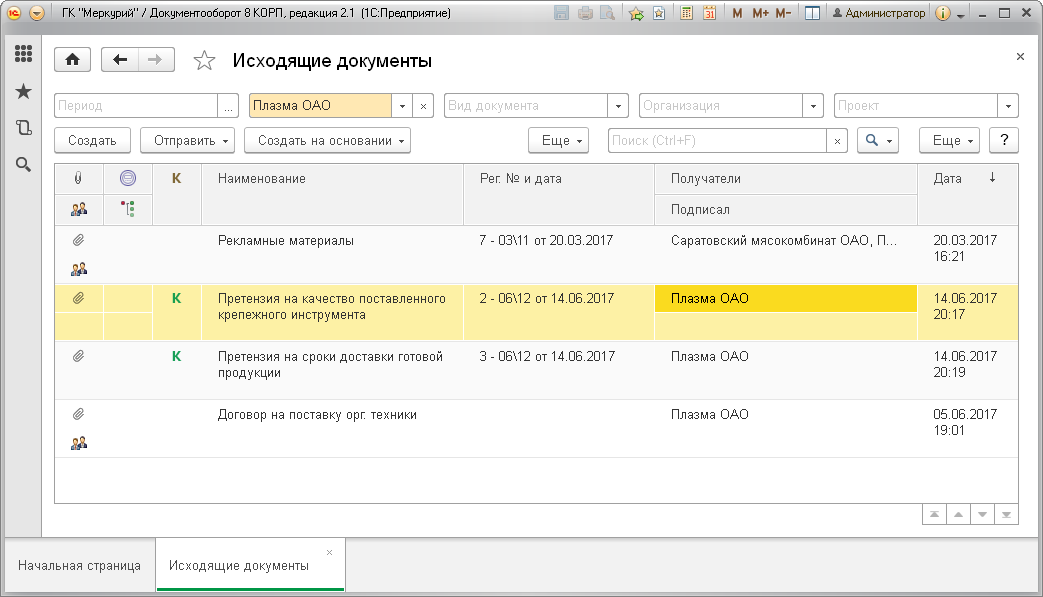Select Претензия на качество поставленного row
The width and height of the screenshot is (1043, 597).
point(536,312)
